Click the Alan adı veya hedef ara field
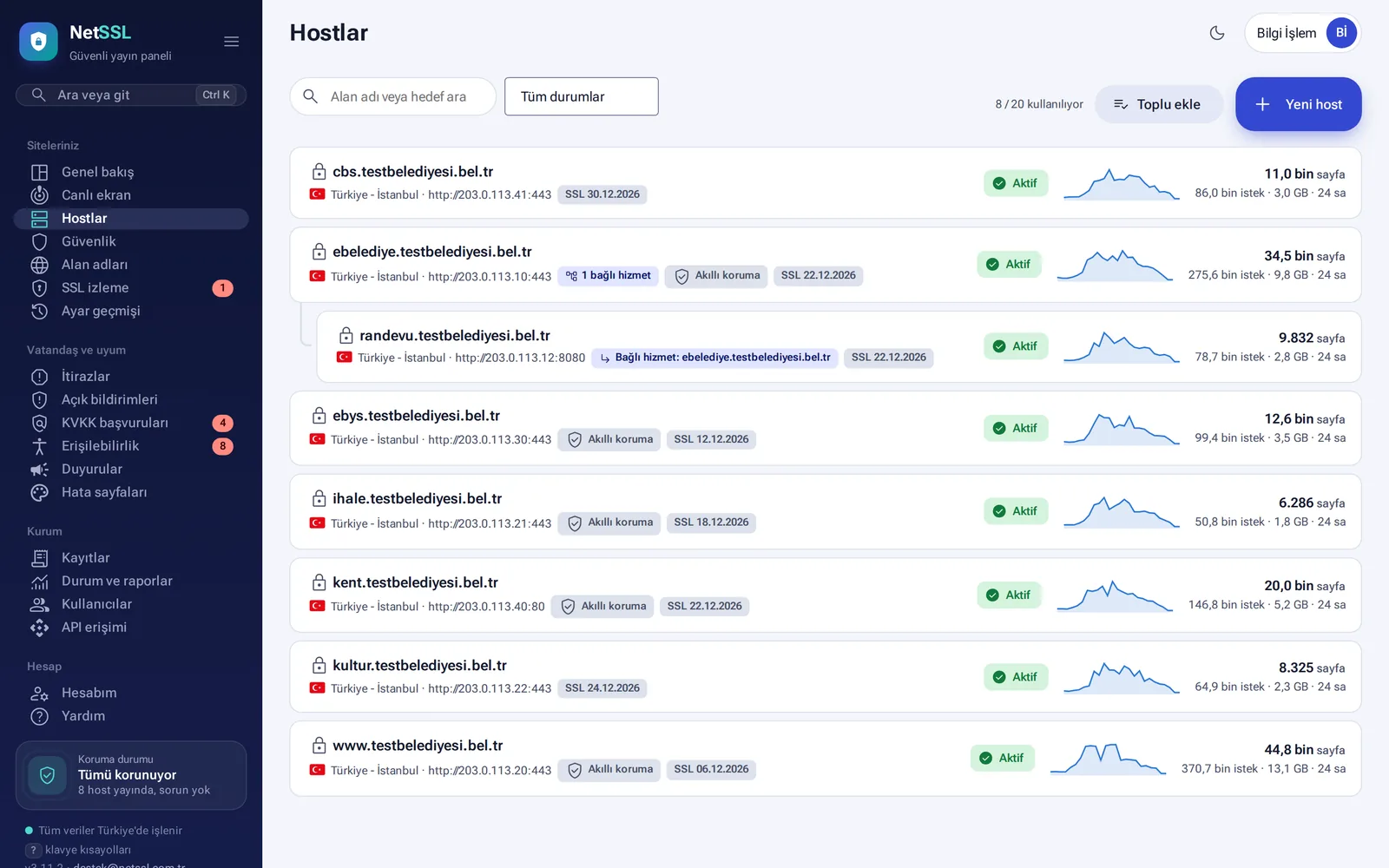Image resolution: width=1389 pixels, height=868 pixels. coord(393,96)
